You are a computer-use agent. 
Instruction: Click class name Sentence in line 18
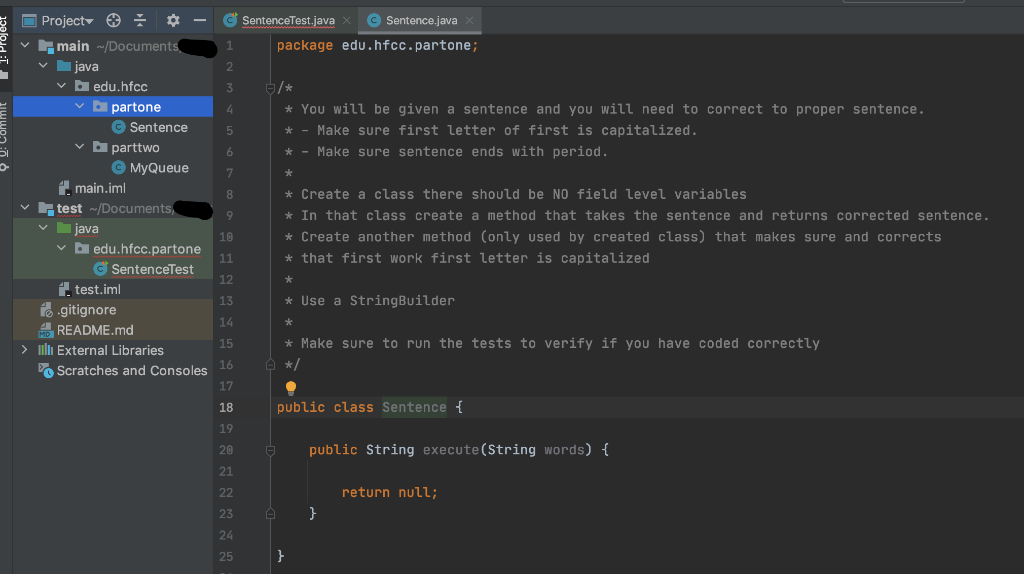tap(414, 407)
